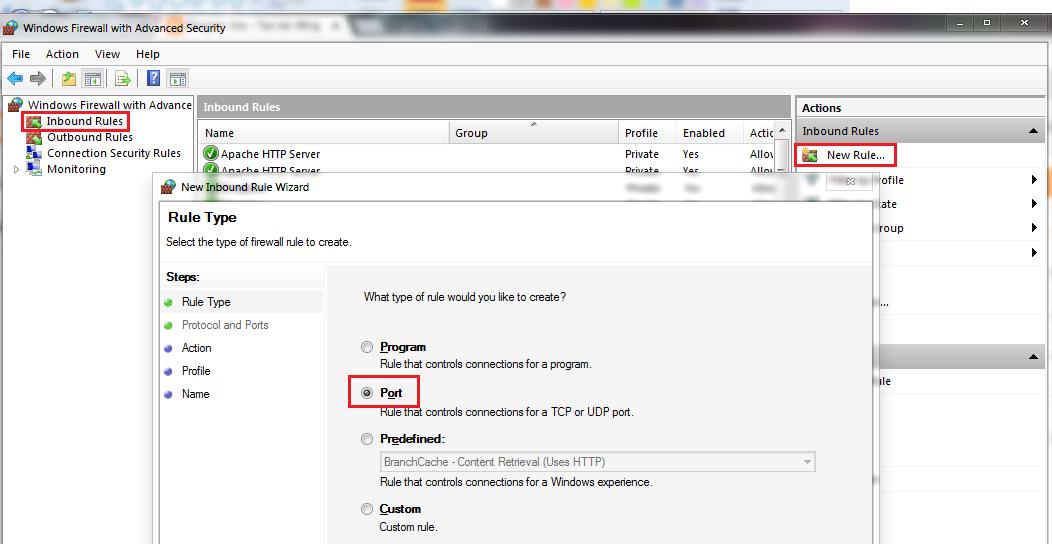Click New Rule... in the Actions pane
1052x544 pixels.
coord(855,155)
